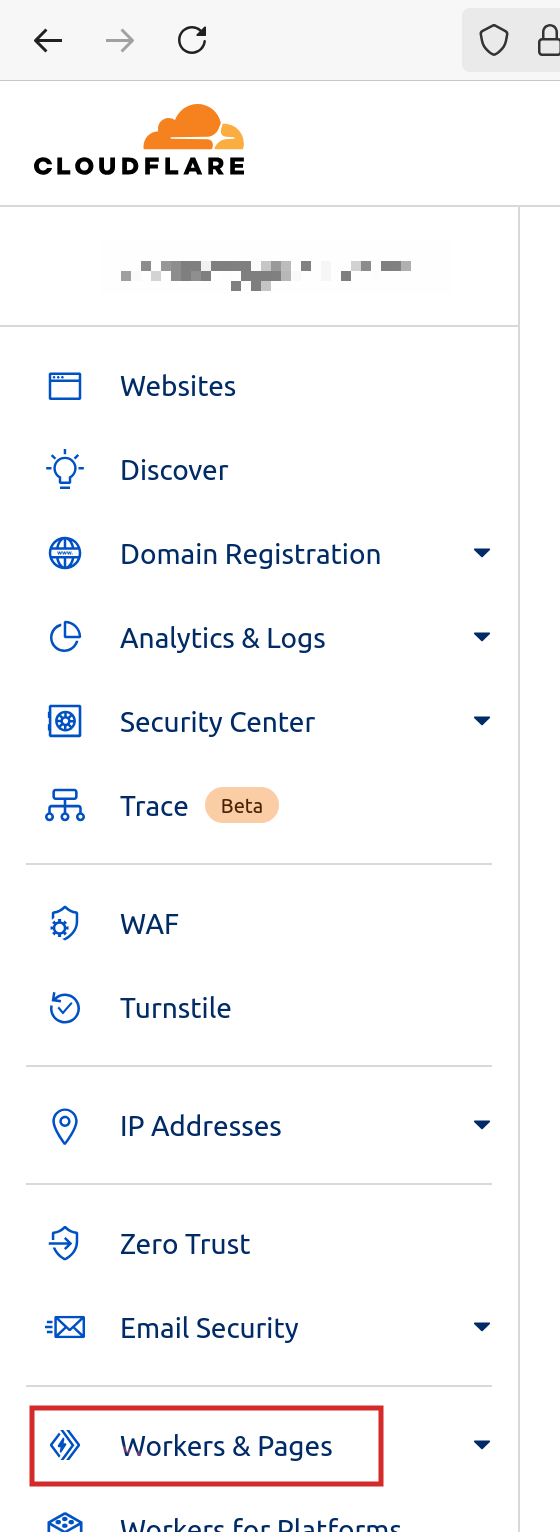Click the Domain Registration globe icon
The image size is (560, 1532).
pos(65,554)
